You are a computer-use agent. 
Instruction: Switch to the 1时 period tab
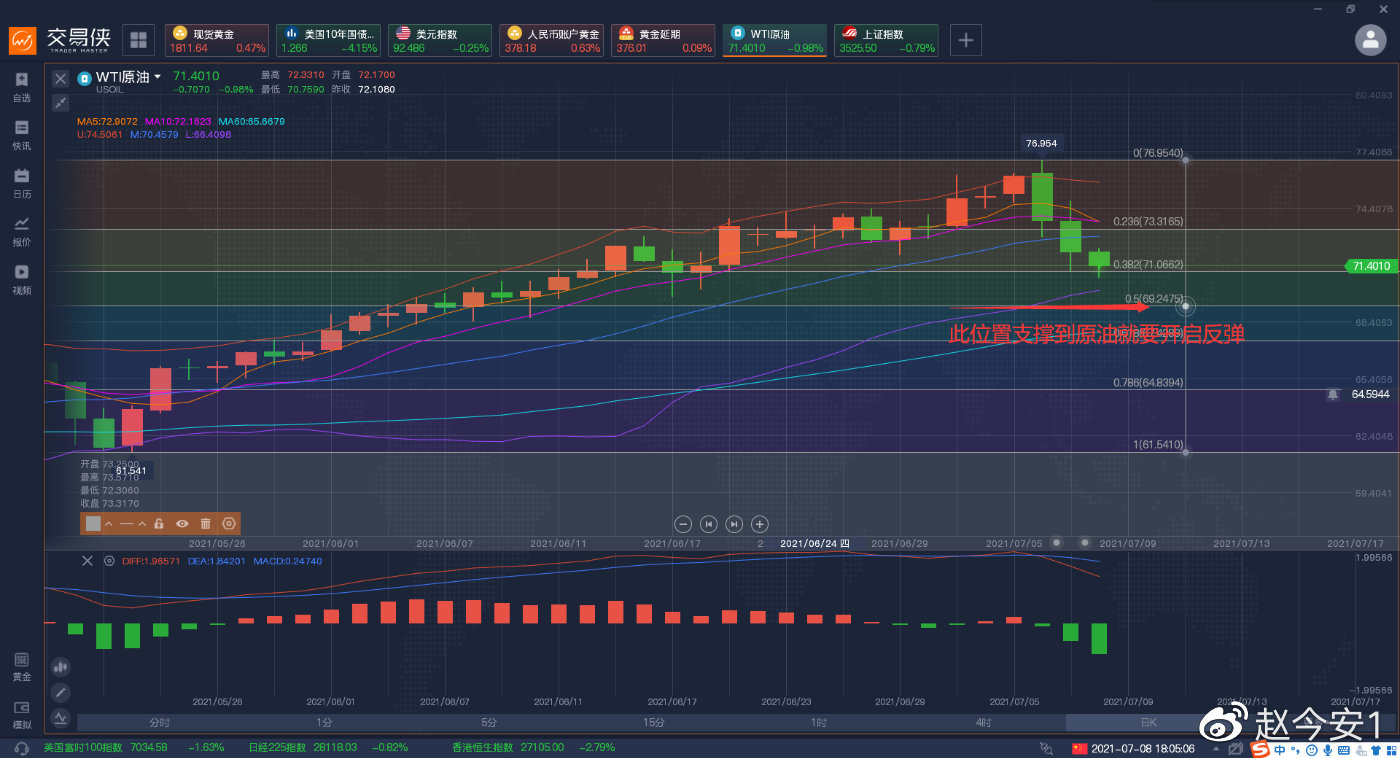point(819,722)
